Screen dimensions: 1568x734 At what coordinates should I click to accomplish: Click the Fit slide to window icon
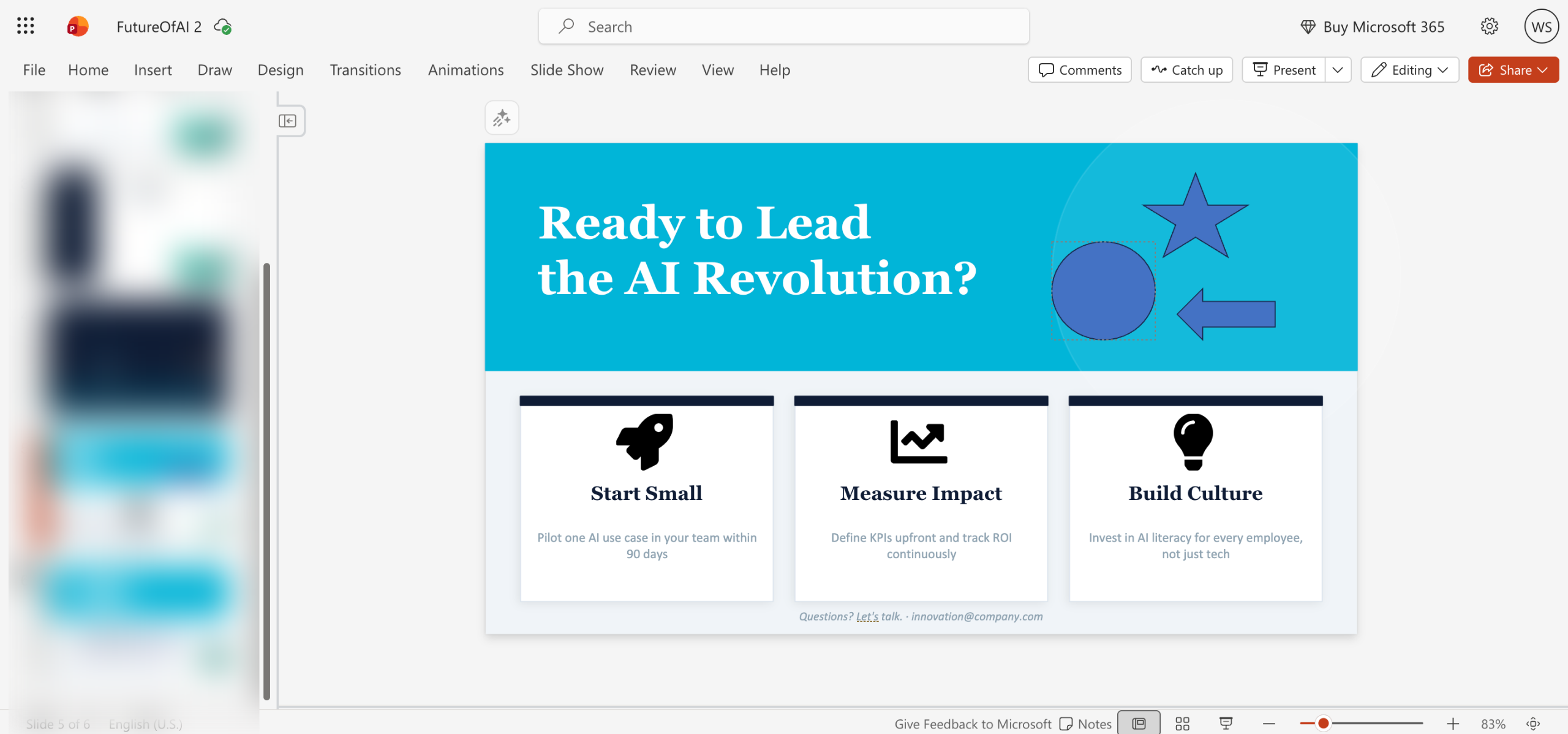(1533, 724)
